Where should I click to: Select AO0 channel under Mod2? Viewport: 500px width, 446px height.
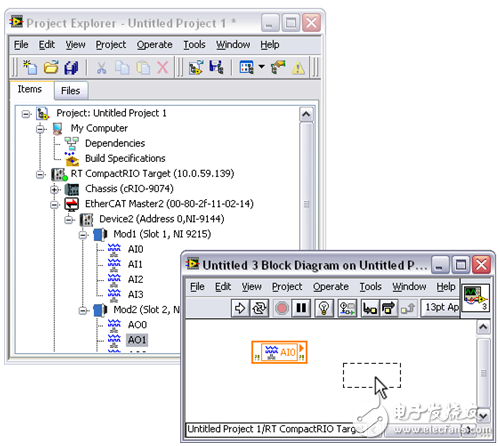[x=137, y=325]
